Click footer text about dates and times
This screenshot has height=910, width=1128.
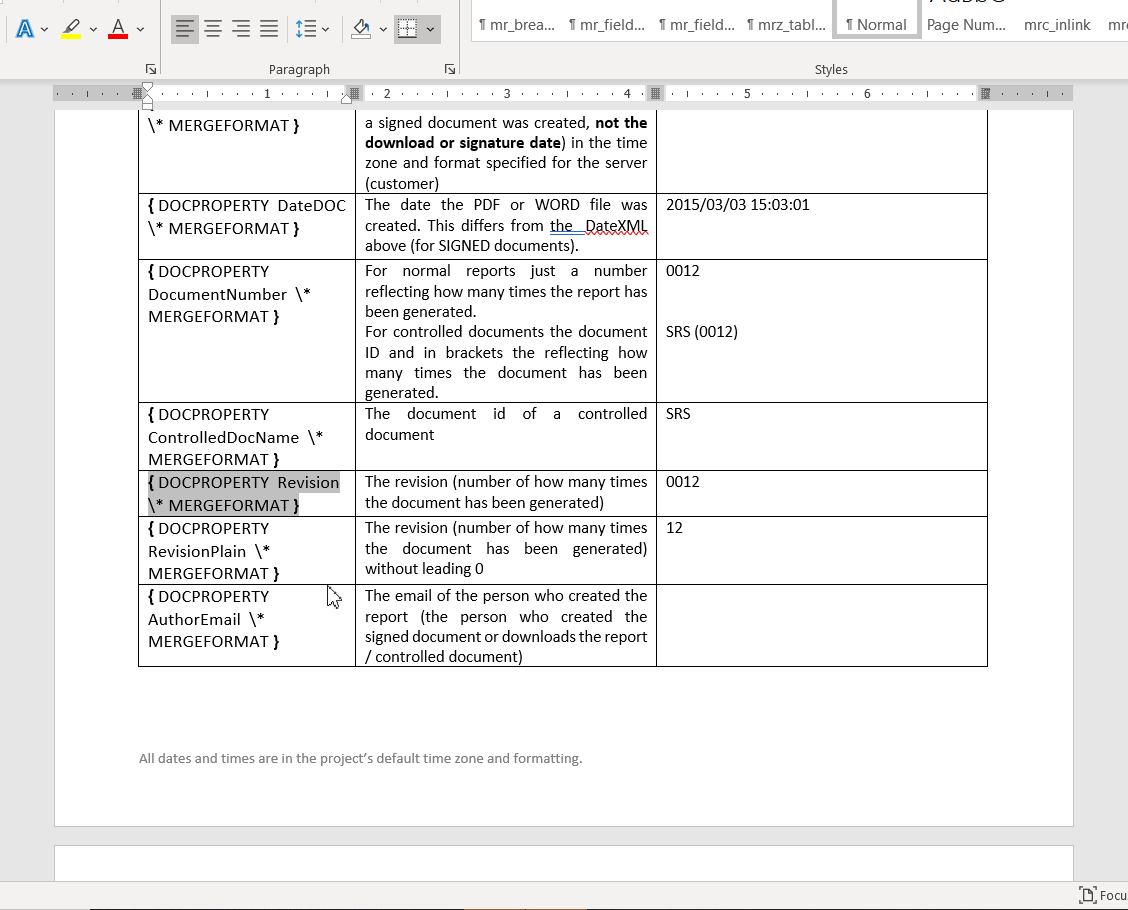point(360,759)
